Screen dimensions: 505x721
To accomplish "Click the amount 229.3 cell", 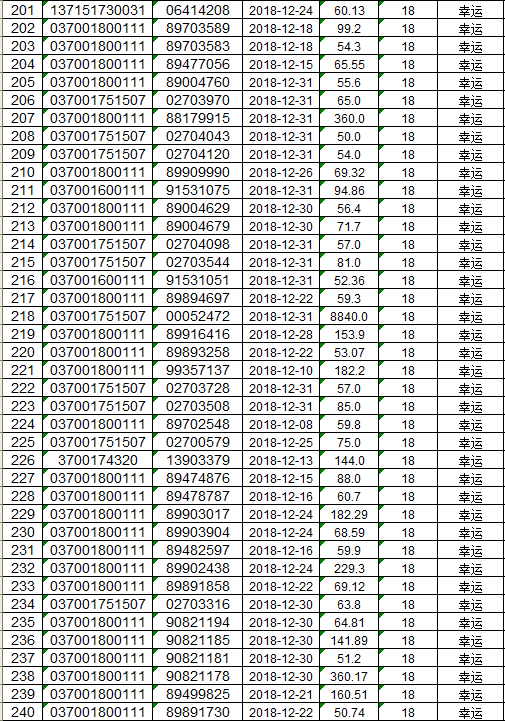I will coord(349,568).
